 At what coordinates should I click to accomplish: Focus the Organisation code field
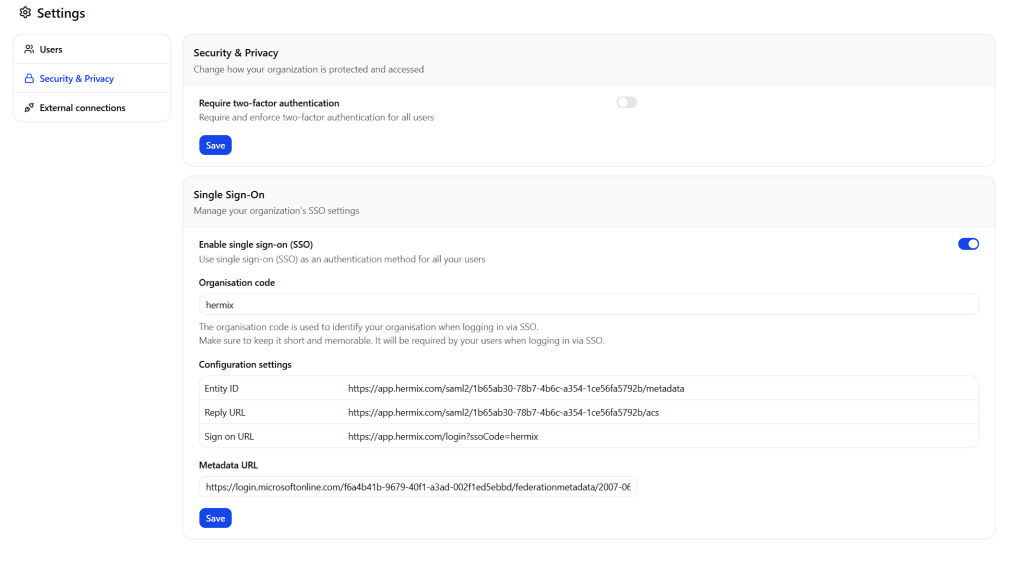point(588,305)
